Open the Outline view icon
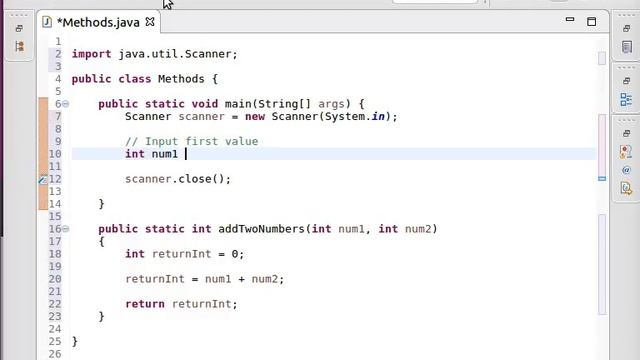The image size is (640, 360). (627, 99)
